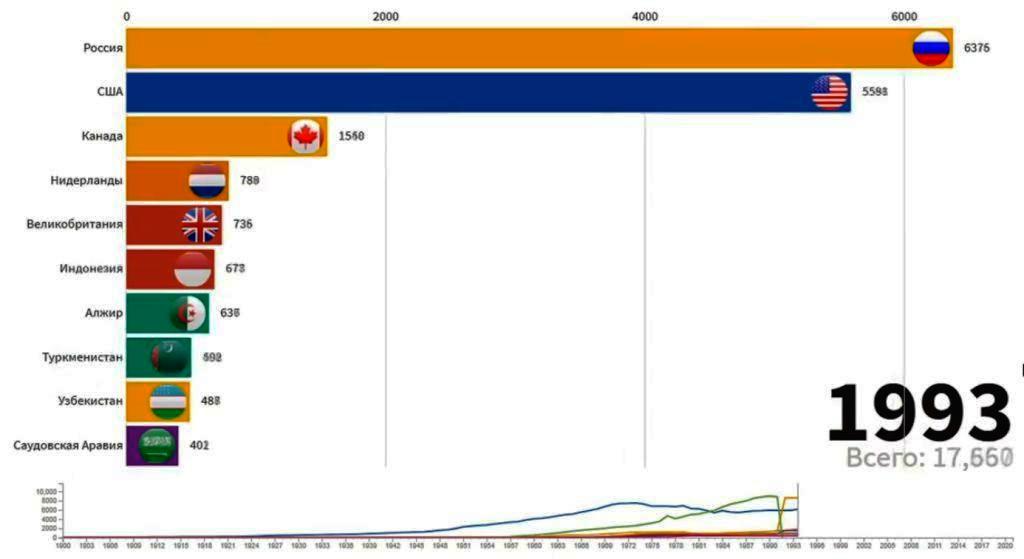
Task: Select the Turkmenistan flag icon
Action: [169, 357]
